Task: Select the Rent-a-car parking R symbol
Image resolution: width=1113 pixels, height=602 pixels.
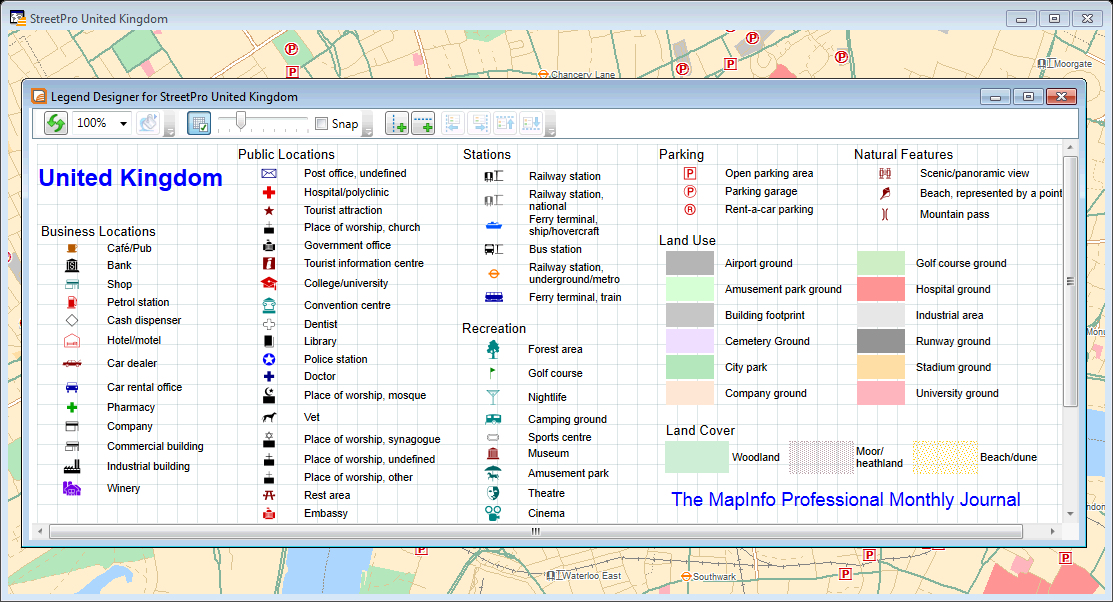Action: coord(689,209)
